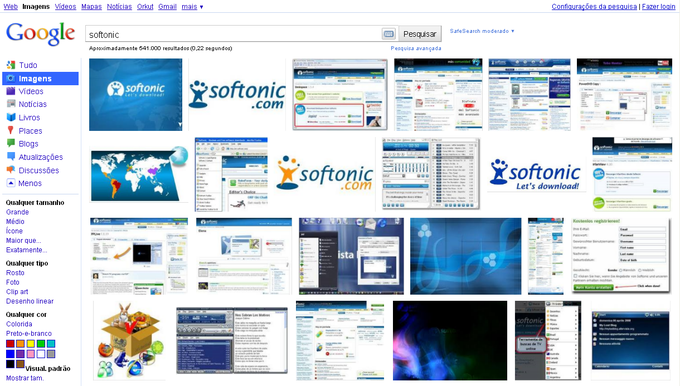Pick the pink color swatch
Screen dimensions: 680x386
[x=30, y=354]
